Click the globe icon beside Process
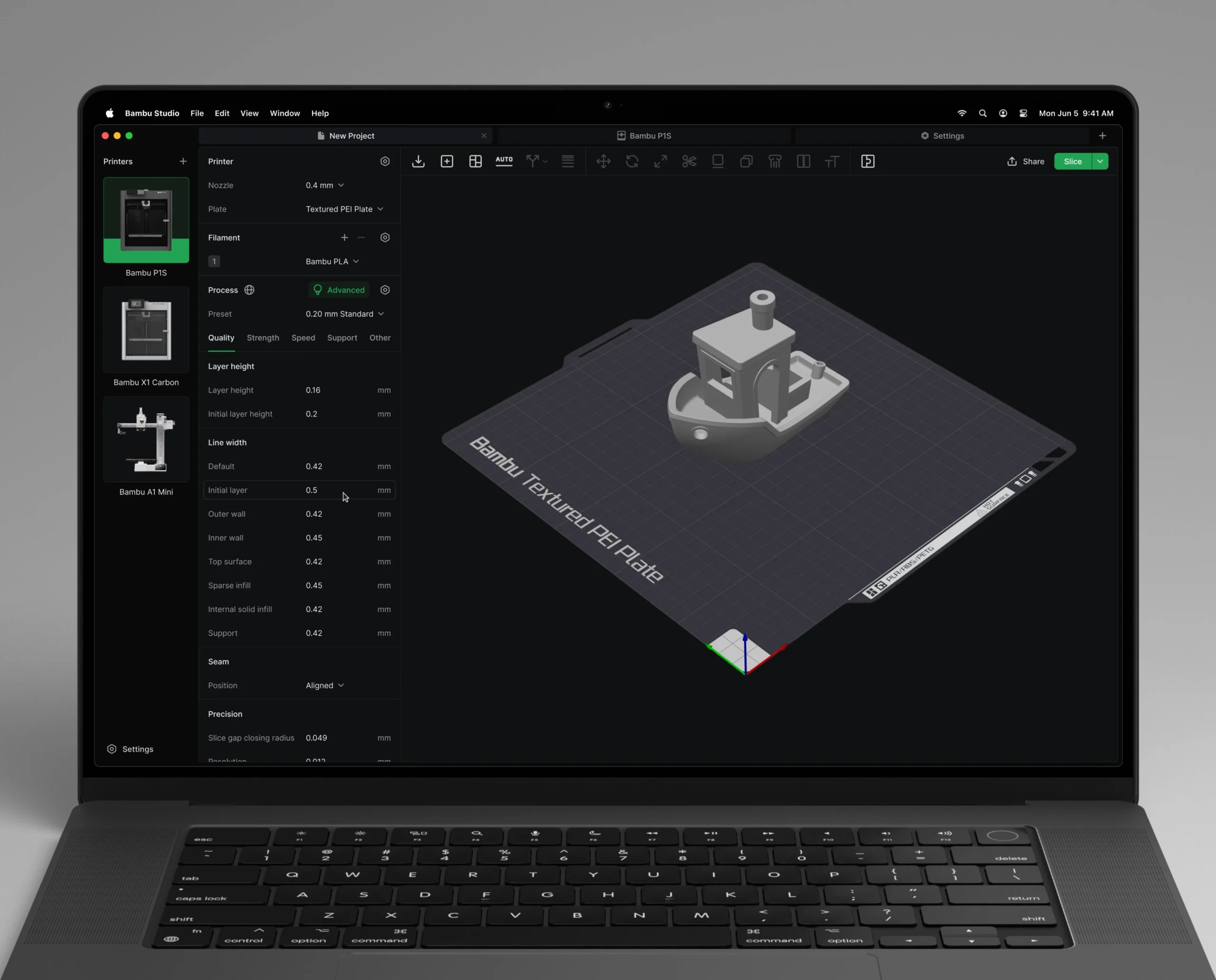This screenshot has width=1216, height=980. (249, 290)
